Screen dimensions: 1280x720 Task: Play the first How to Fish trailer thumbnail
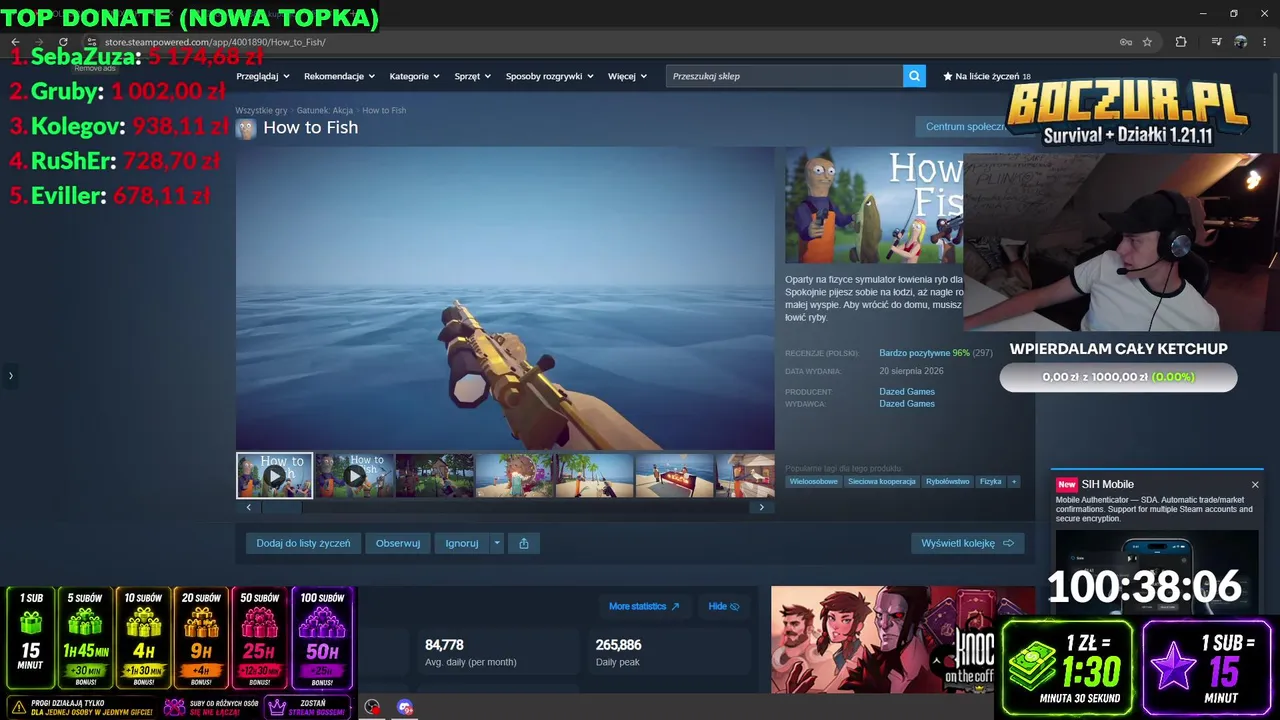pos(274,475)
